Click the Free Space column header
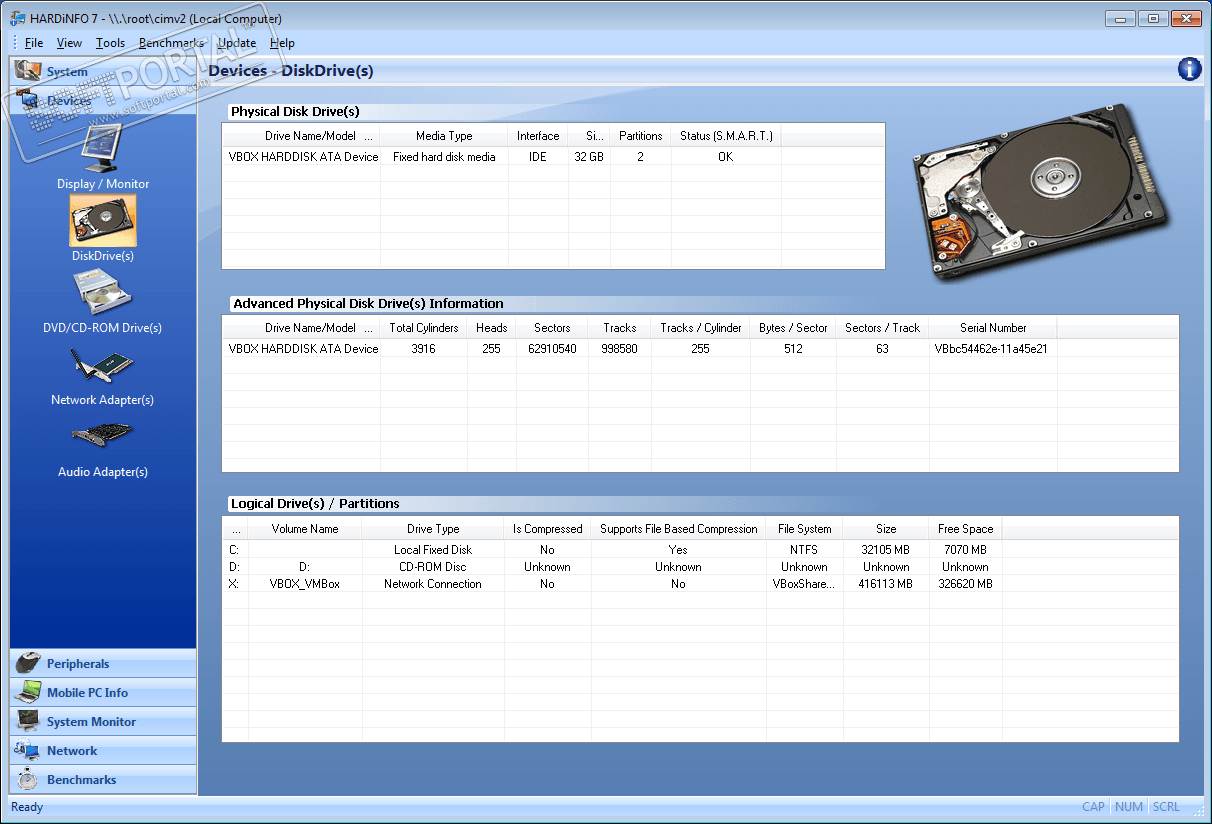This screenshot has height=824, width=1212. coord(965,529)
